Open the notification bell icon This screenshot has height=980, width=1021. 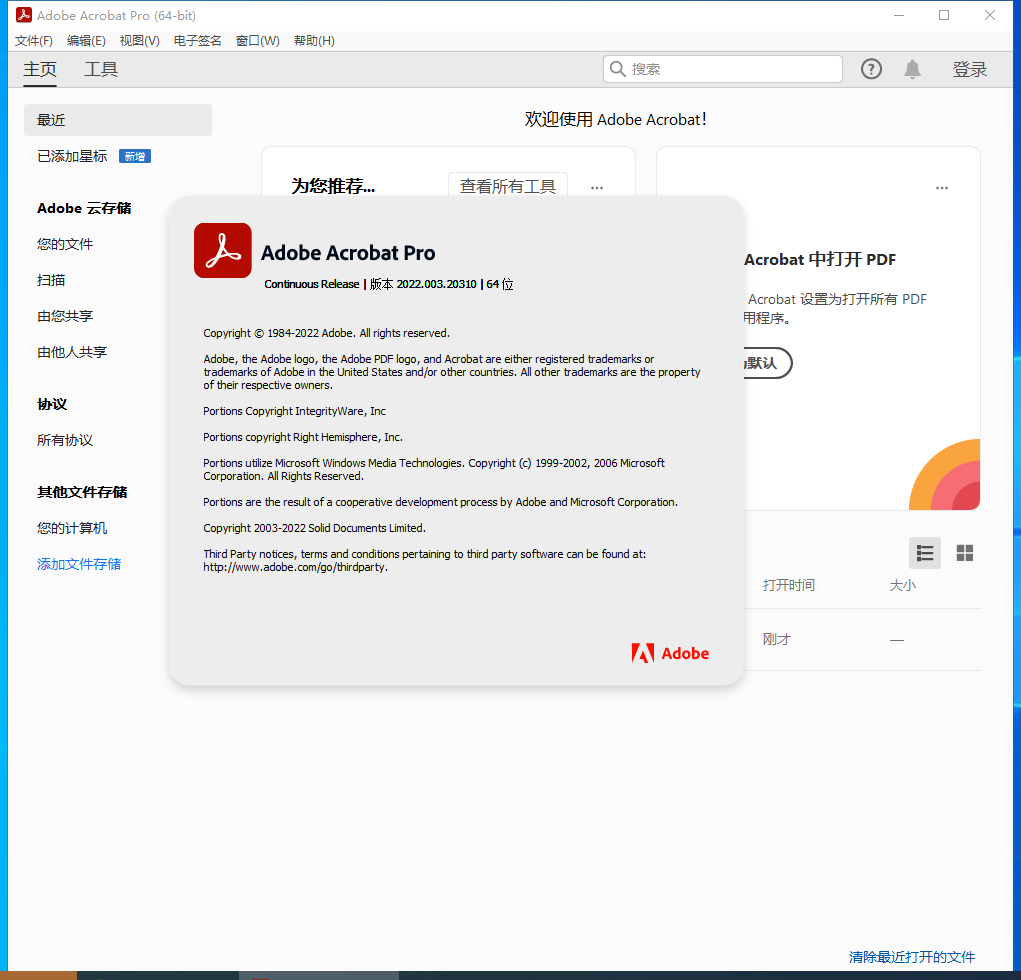(911, 69)
